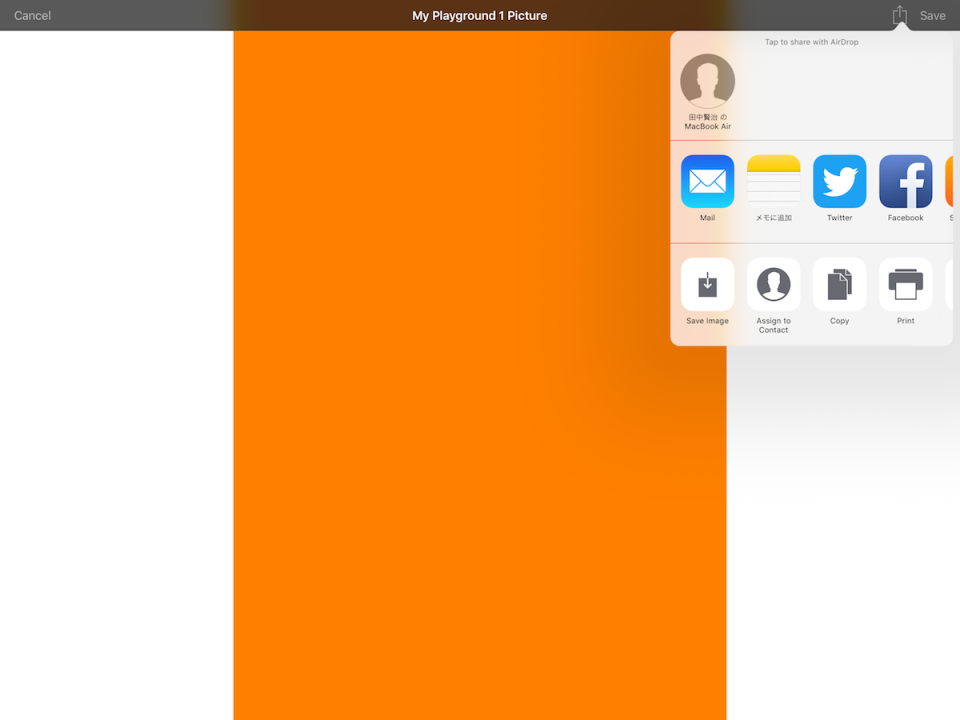Tap the white margin left of the picture
This screenshot has height=720, width=960.
115,400
